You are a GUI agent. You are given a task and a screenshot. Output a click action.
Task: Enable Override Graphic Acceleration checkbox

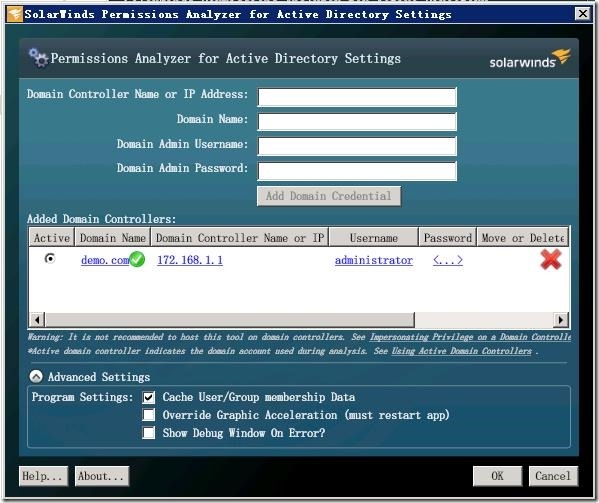[149, 415]
